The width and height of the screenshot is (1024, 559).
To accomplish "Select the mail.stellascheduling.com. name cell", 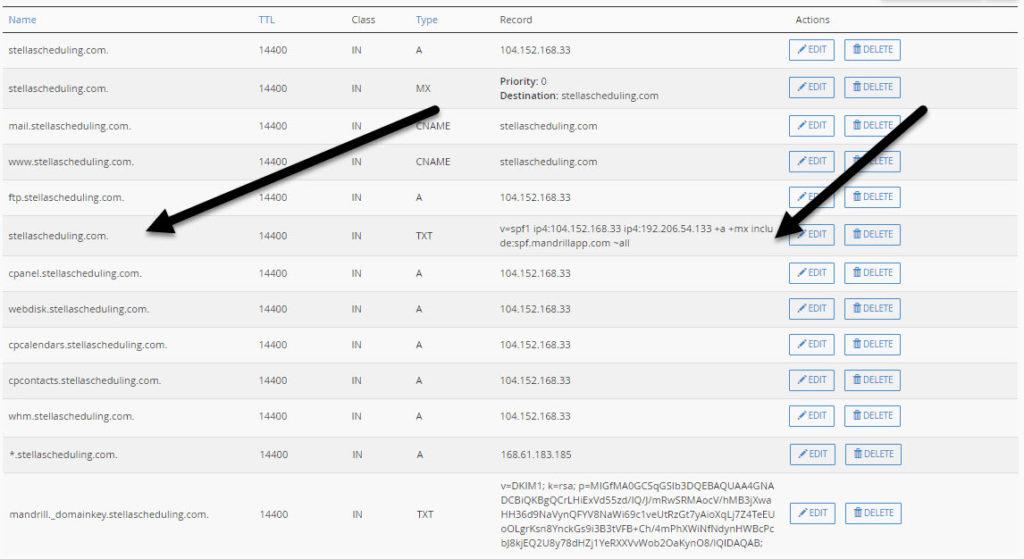I will click(69, 126).
